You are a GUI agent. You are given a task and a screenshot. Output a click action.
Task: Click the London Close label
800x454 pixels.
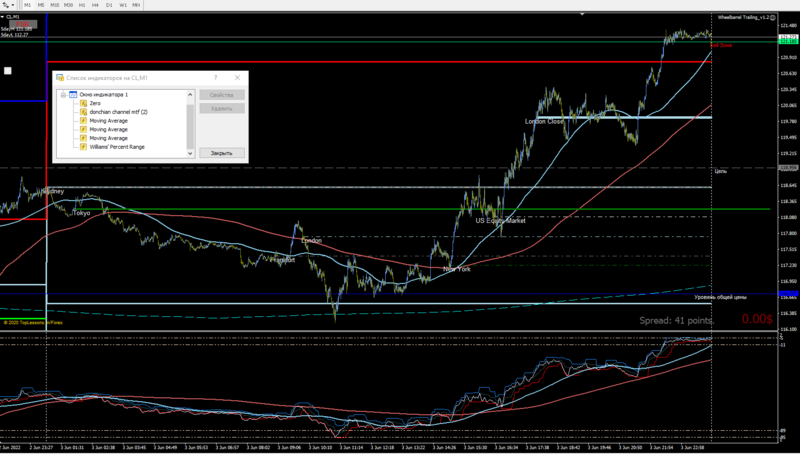point(544,121)
